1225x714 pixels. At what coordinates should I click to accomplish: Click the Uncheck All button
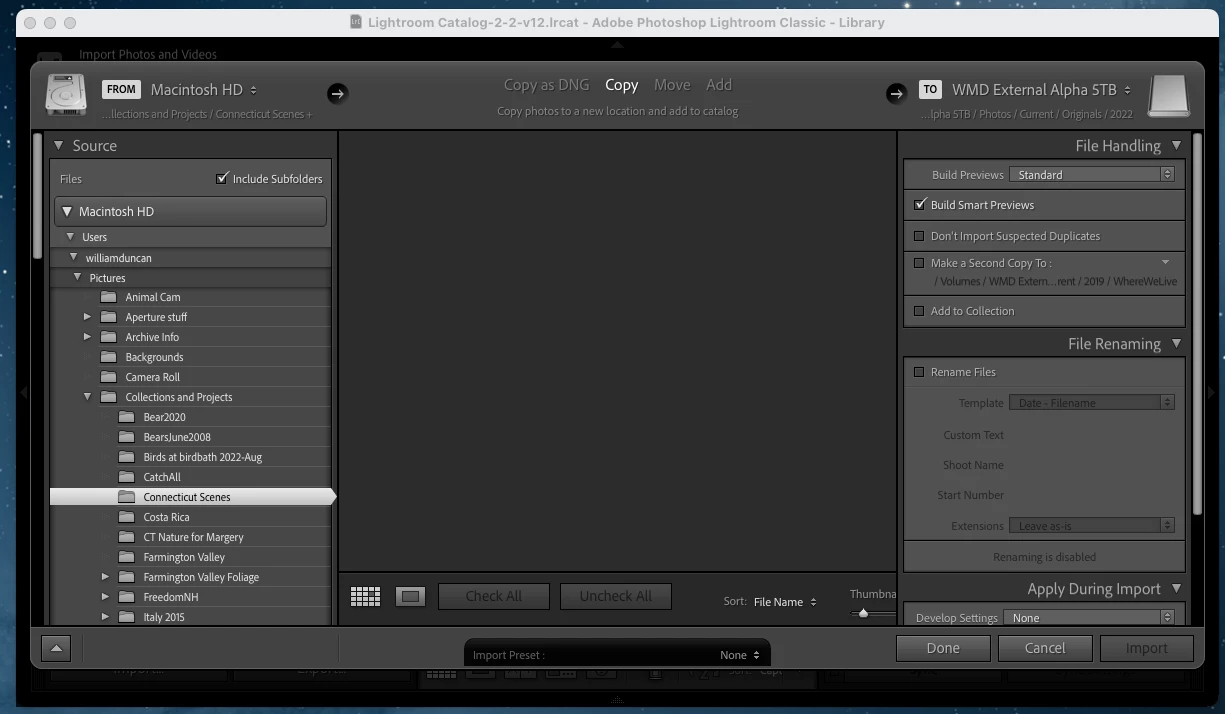616,596
